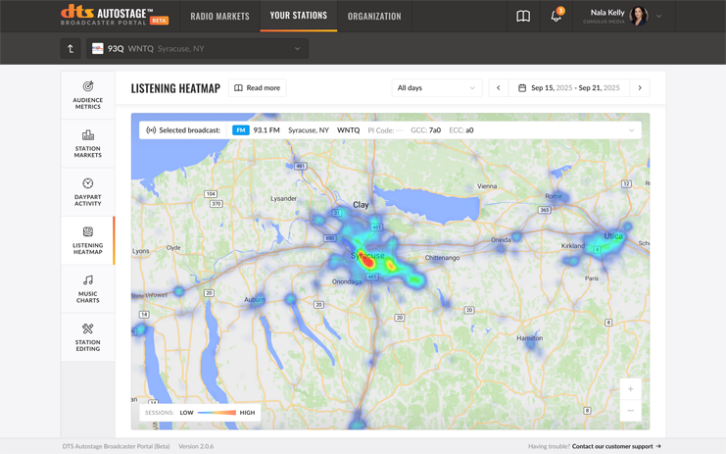Zoom out on the map

click(630, 411)
